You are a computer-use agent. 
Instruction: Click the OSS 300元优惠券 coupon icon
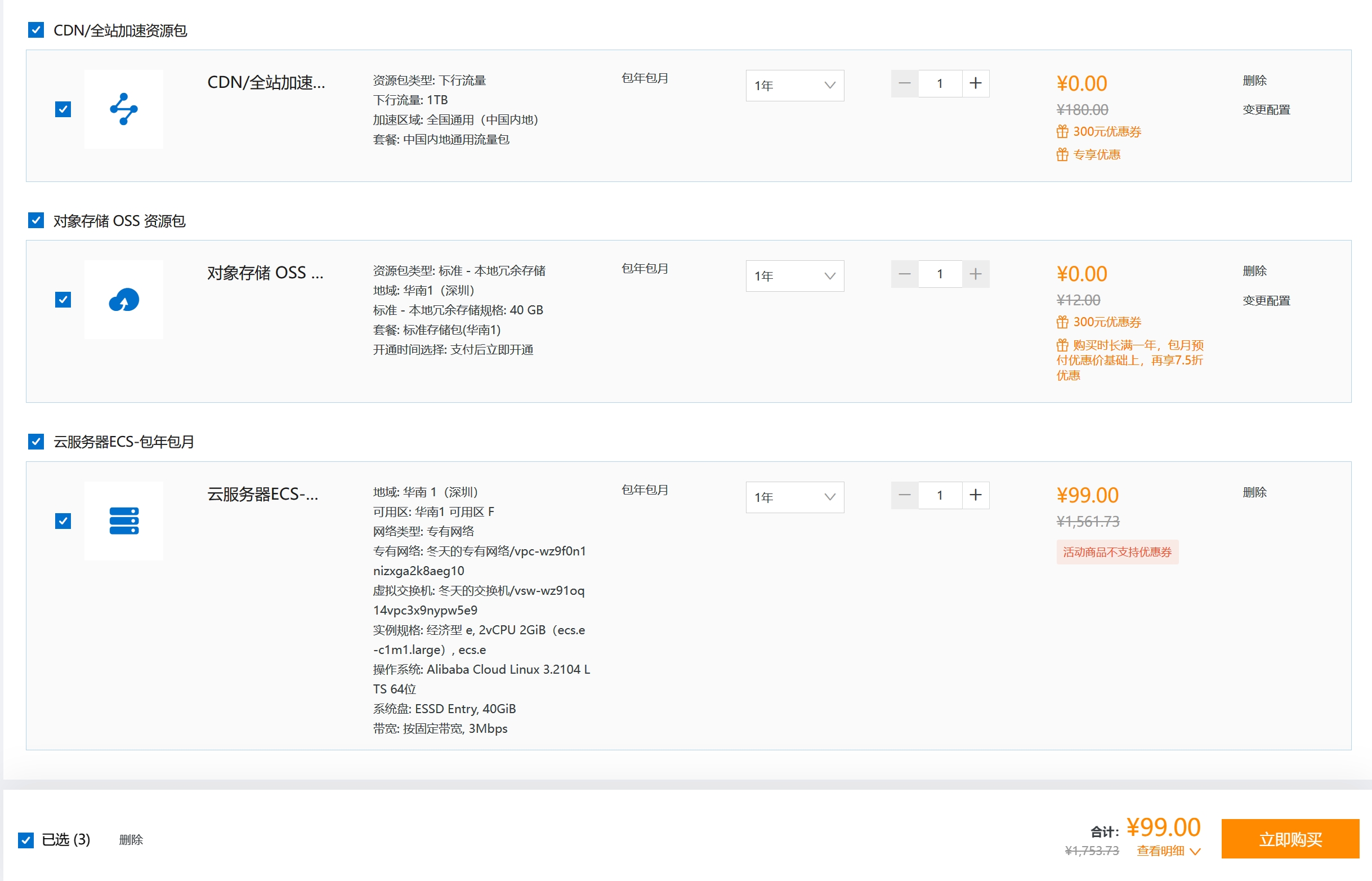tap(1062, 322)
